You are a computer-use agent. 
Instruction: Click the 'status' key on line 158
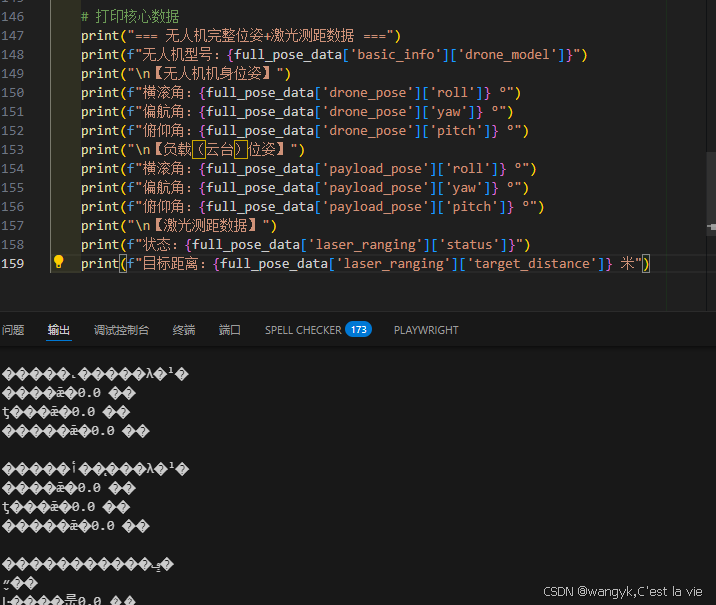click(469, 245)
